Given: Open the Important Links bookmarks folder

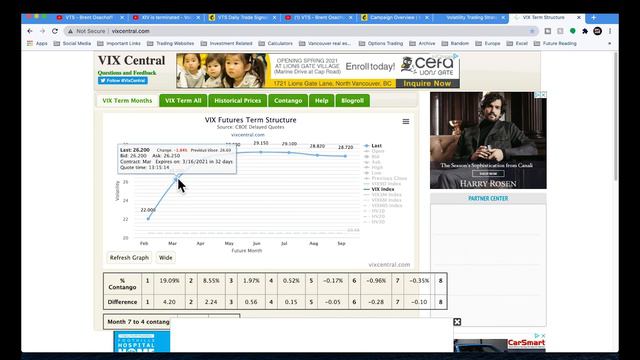Looking at the screenshot, I should tap(119, 43).
